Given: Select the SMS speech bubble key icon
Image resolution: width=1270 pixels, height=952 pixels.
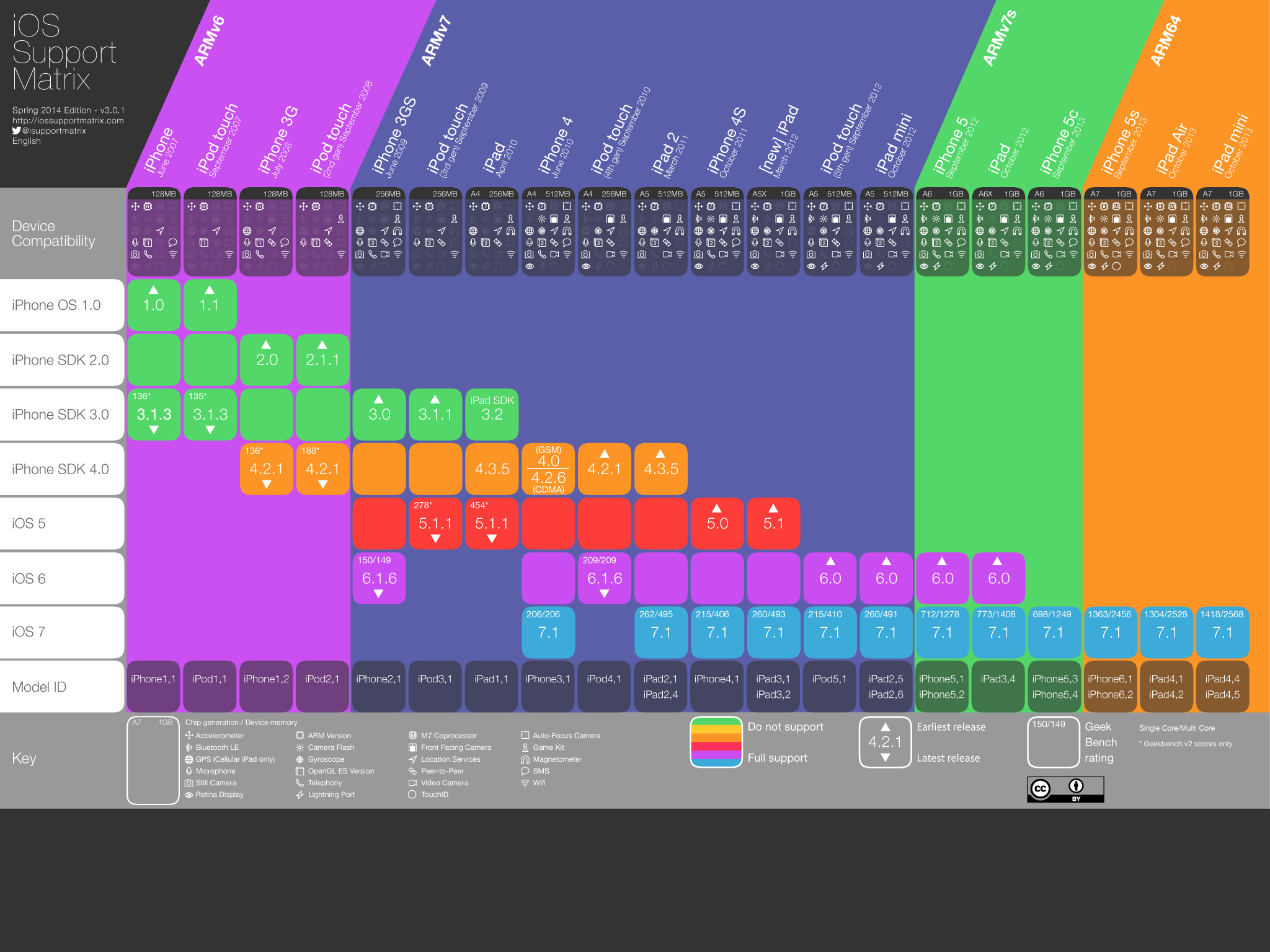Looking at the screenshot, I should [525, 770].
